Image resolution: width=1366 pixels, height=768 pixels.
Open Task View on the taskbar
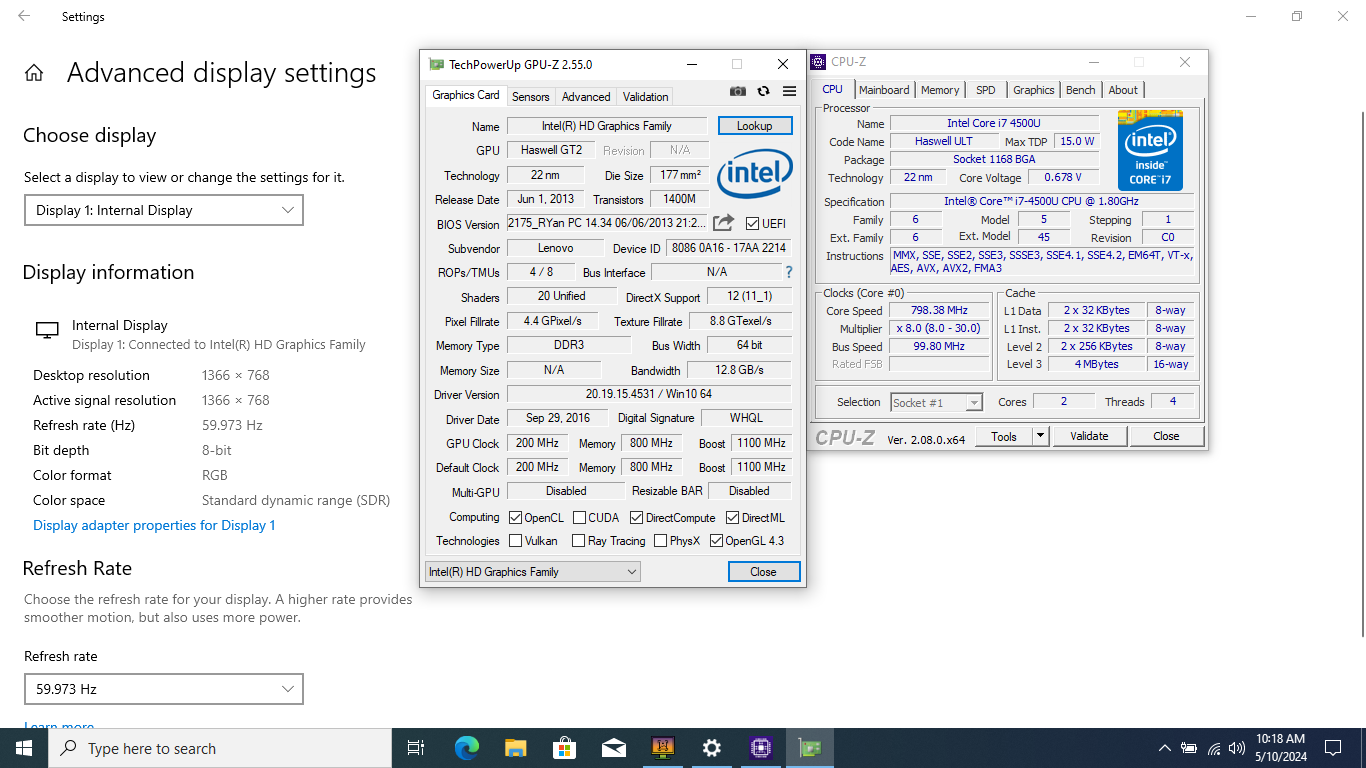[x=416, y=748]
